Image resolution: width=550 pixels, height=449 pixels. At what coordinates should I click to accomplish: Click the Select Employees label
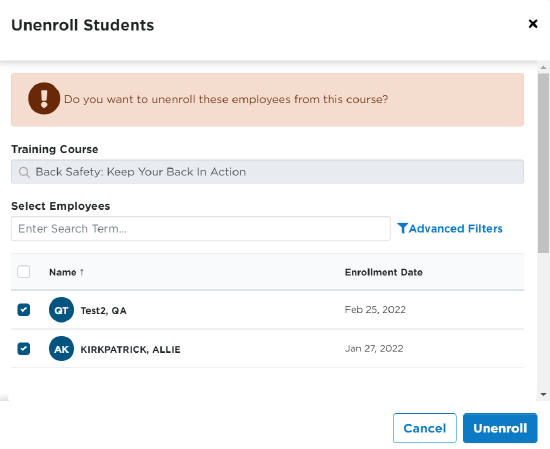click(x=61, y=206)
